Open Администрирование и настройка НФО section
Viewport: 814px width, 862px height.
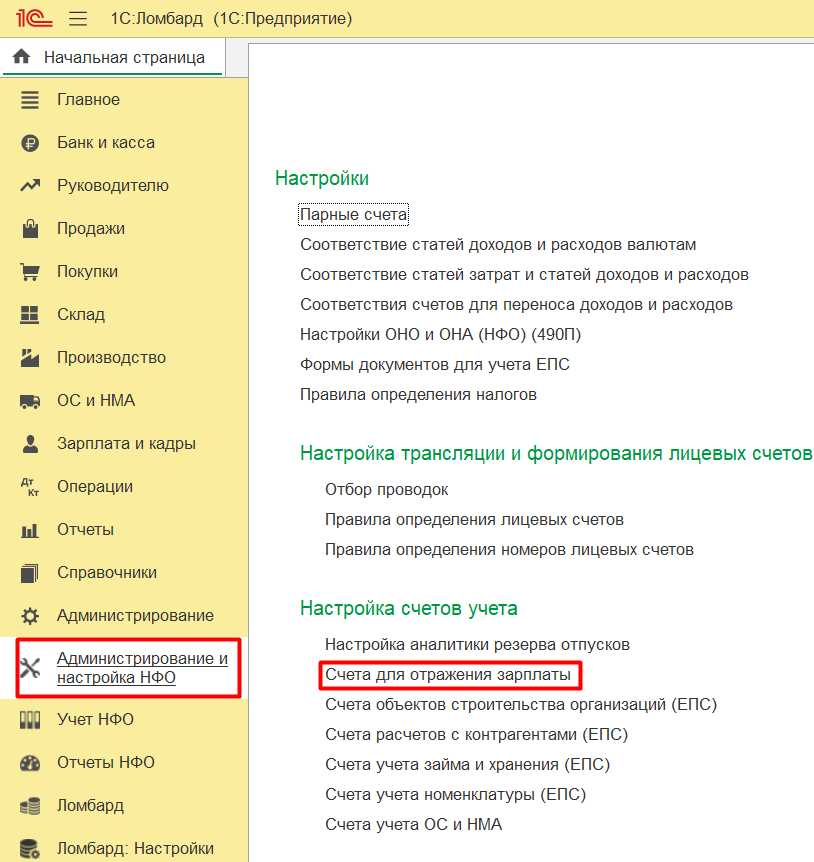pos(142,668)
